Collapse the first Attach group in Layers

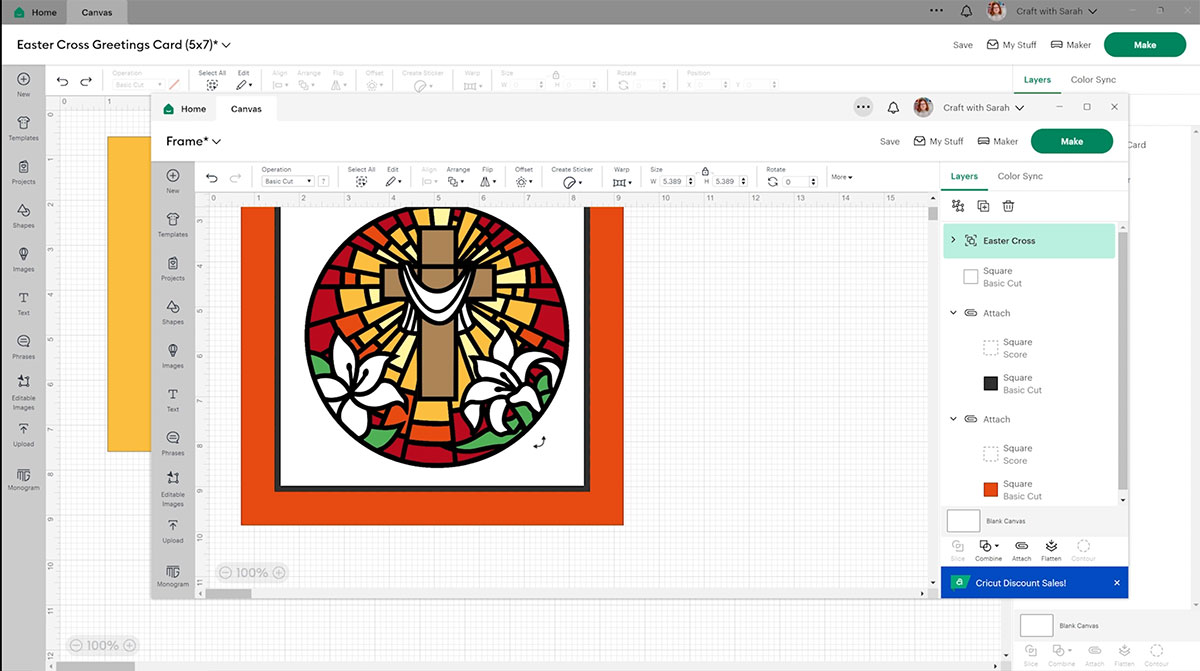(953, 313)
